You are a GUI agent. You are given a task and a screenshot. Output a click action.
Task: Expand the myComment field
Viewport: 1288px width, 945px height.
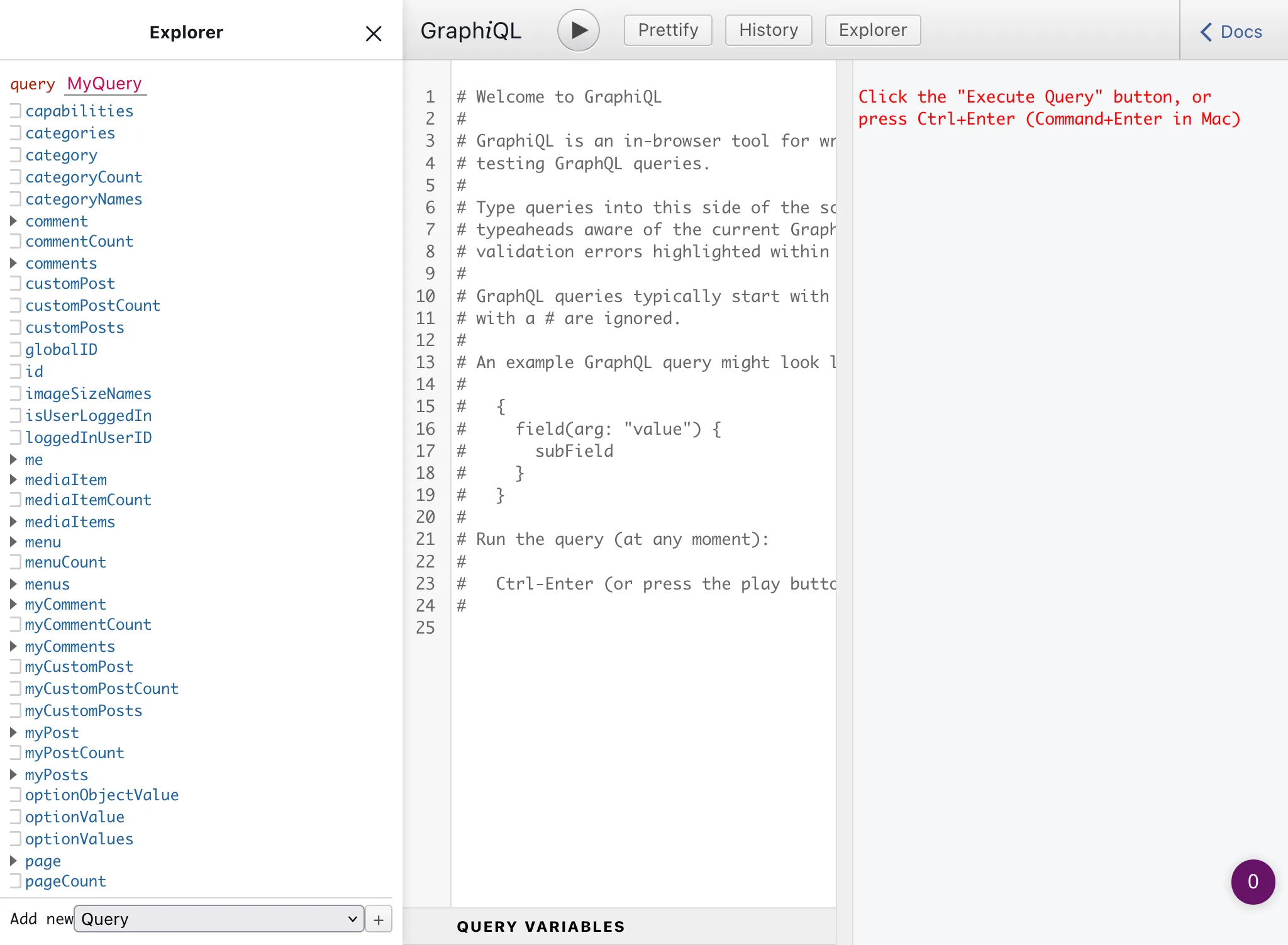click(x=14, y=604)
